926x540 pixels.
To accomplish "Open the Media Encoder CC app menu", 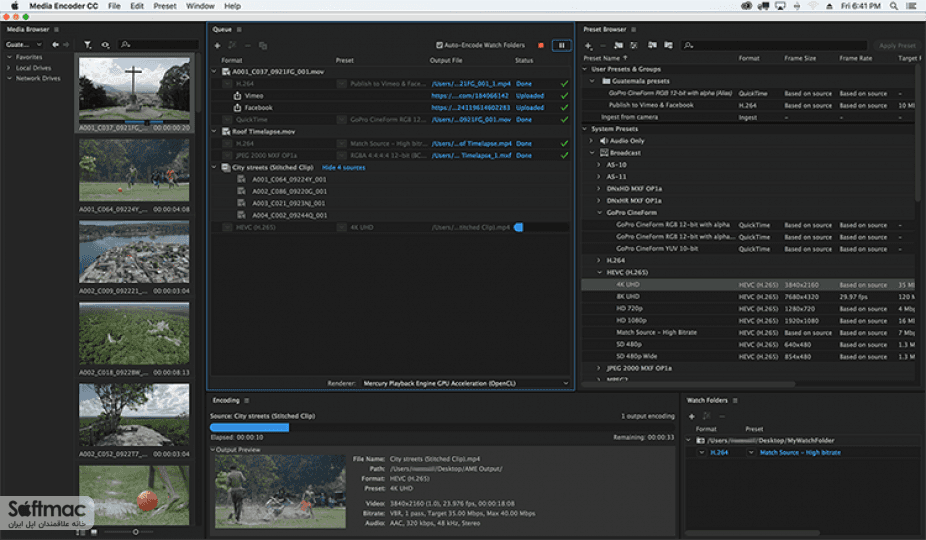I will point(64,6).
